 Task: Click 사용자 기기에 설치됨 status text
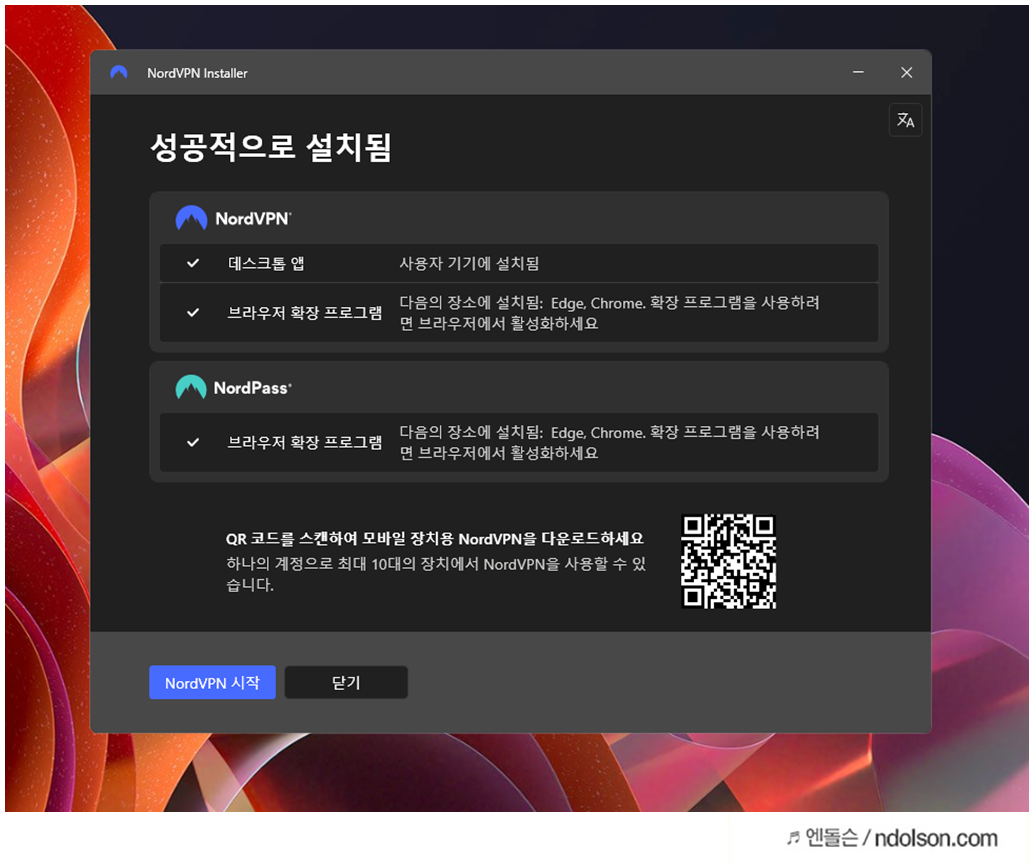469,263
